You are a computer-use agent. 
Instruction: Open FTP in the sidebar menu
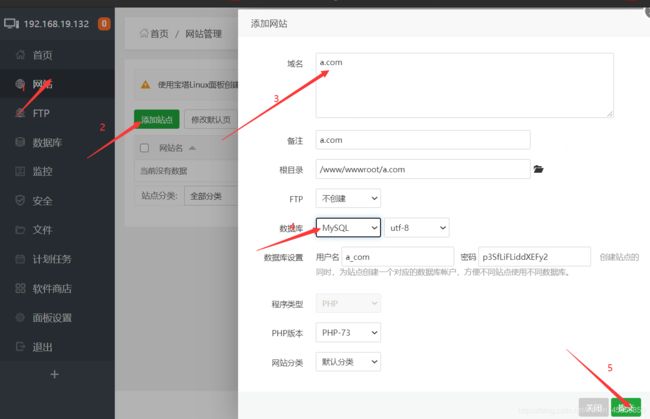click(41, 113)
